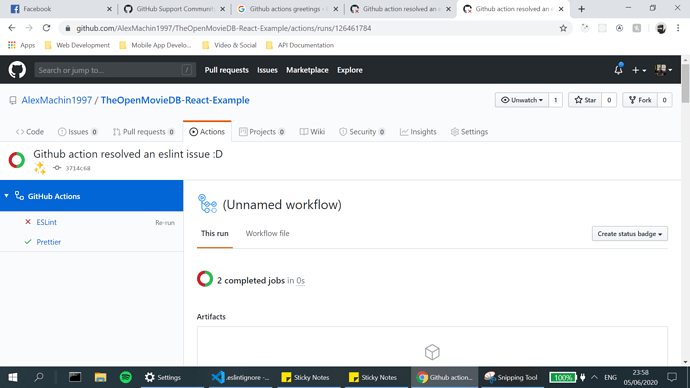Image resolution: width=690 pixels, height=388 pixels.
Task: Go to Pull requests in header
Action: point(226,70)
